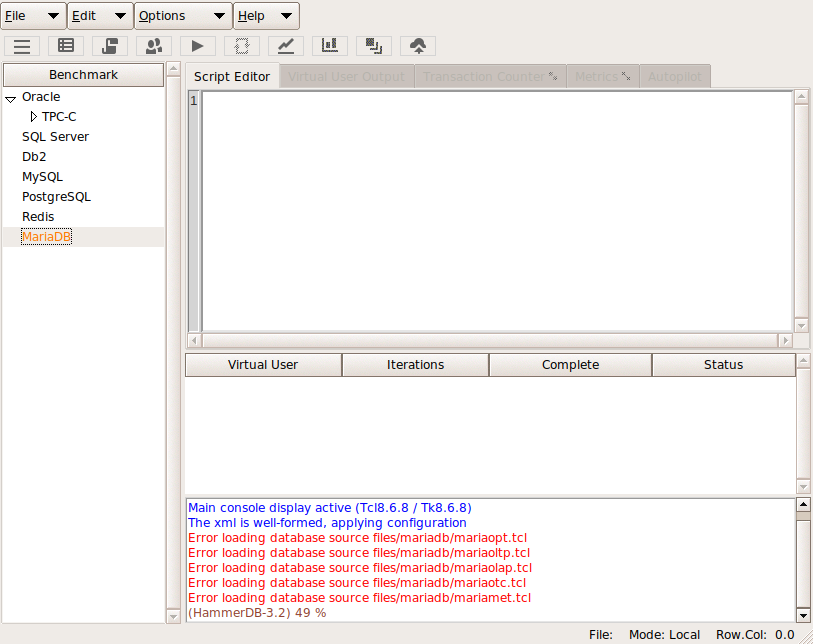Click the 'Main console display active' console line

[330, 508]
